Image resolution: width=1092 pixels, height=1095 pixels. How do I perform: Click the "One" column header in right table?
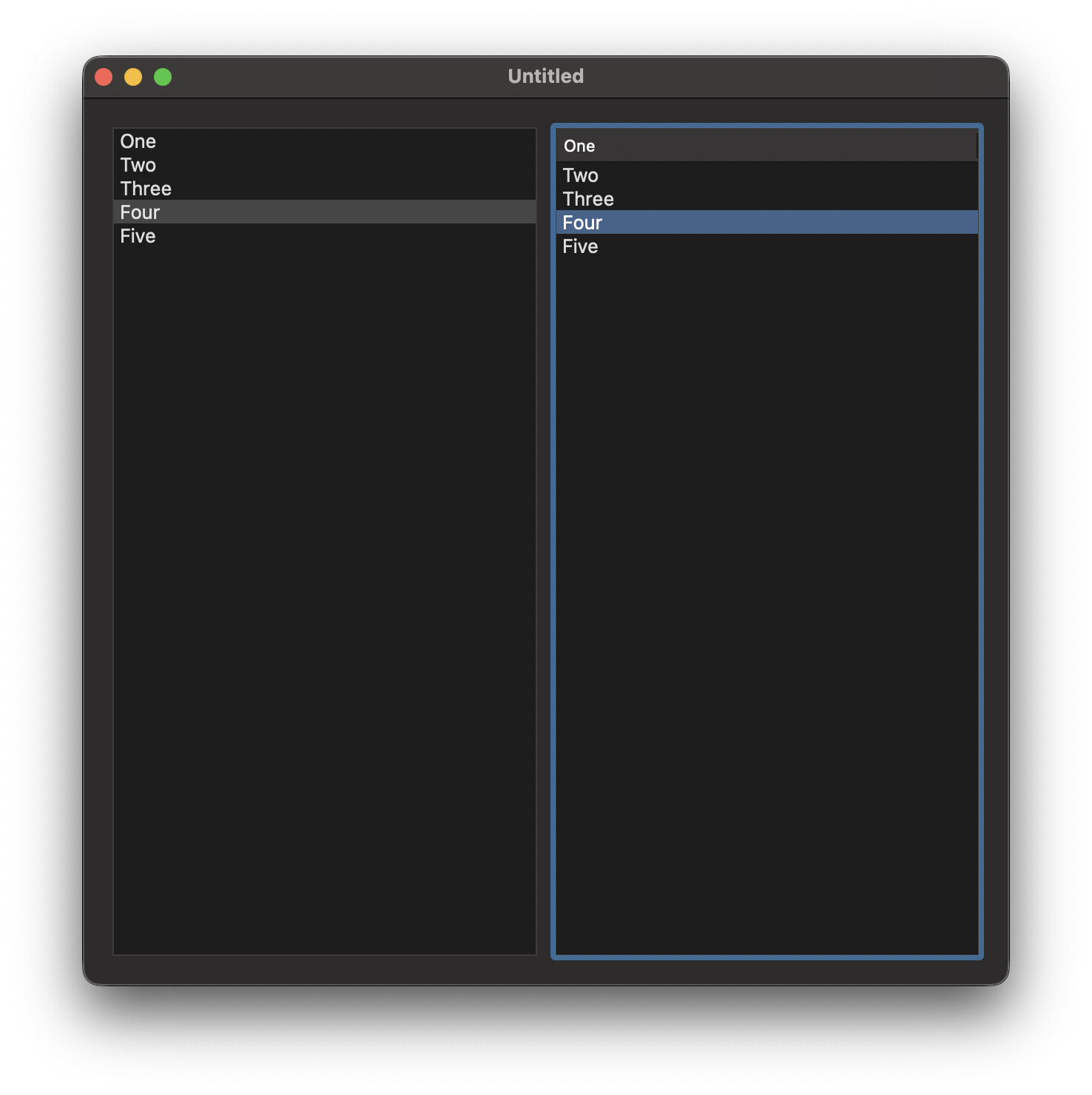[x=579, y=146]
